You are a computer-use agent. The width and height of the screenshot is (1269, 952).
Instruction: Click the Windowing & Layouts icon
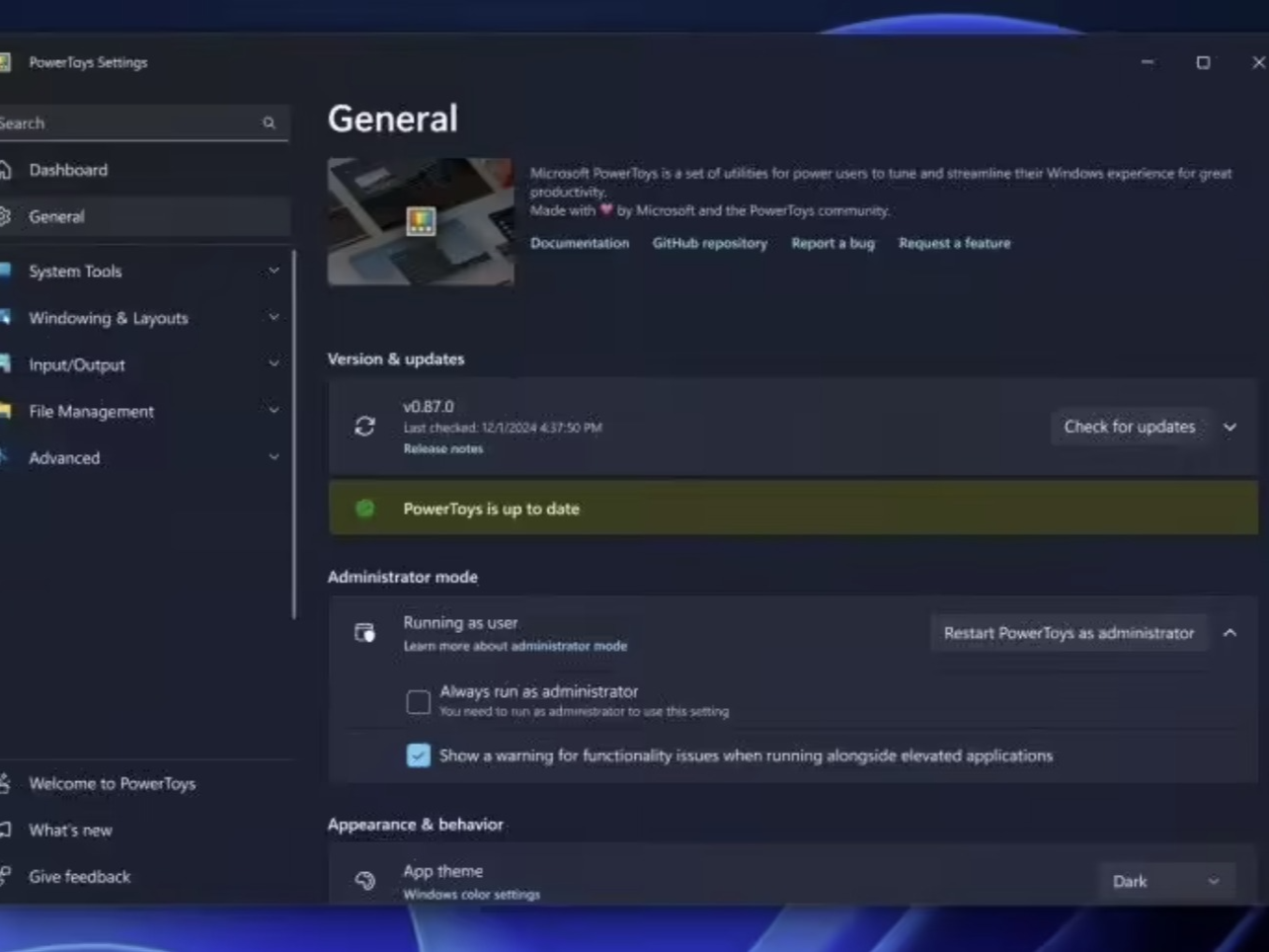[x=5, y=317]
